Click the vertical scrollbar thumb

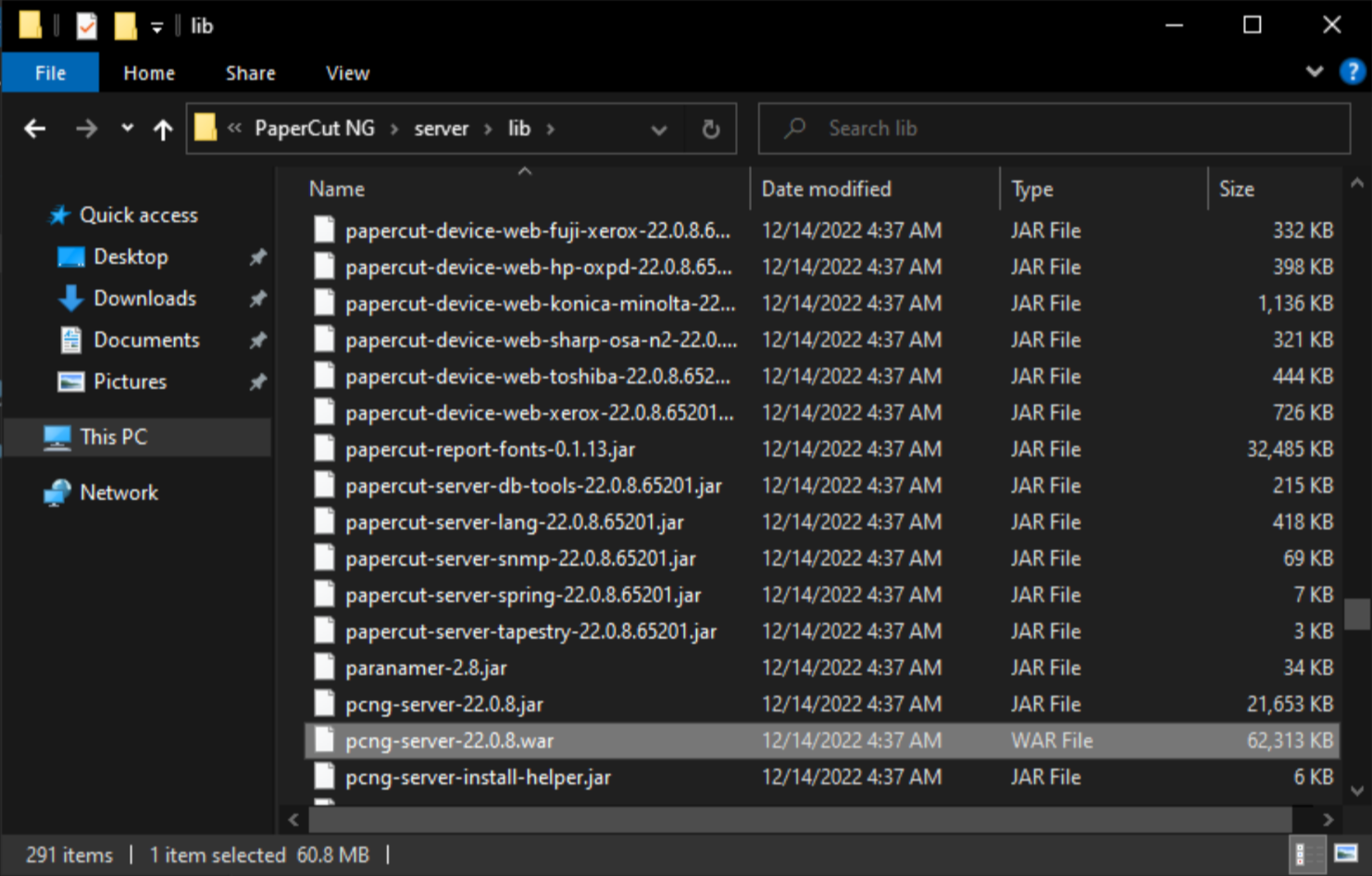click(1357, 614)
